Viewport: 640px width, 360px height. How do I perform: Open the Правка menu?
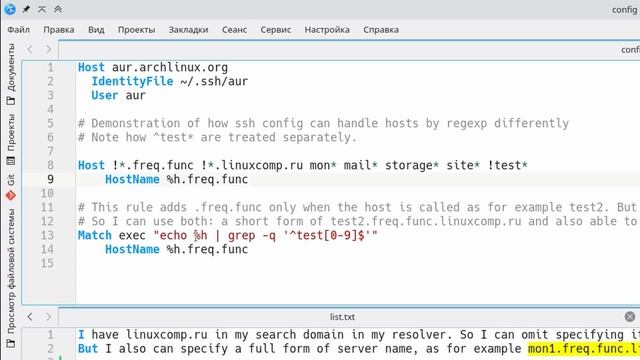(x=59, y=30)
